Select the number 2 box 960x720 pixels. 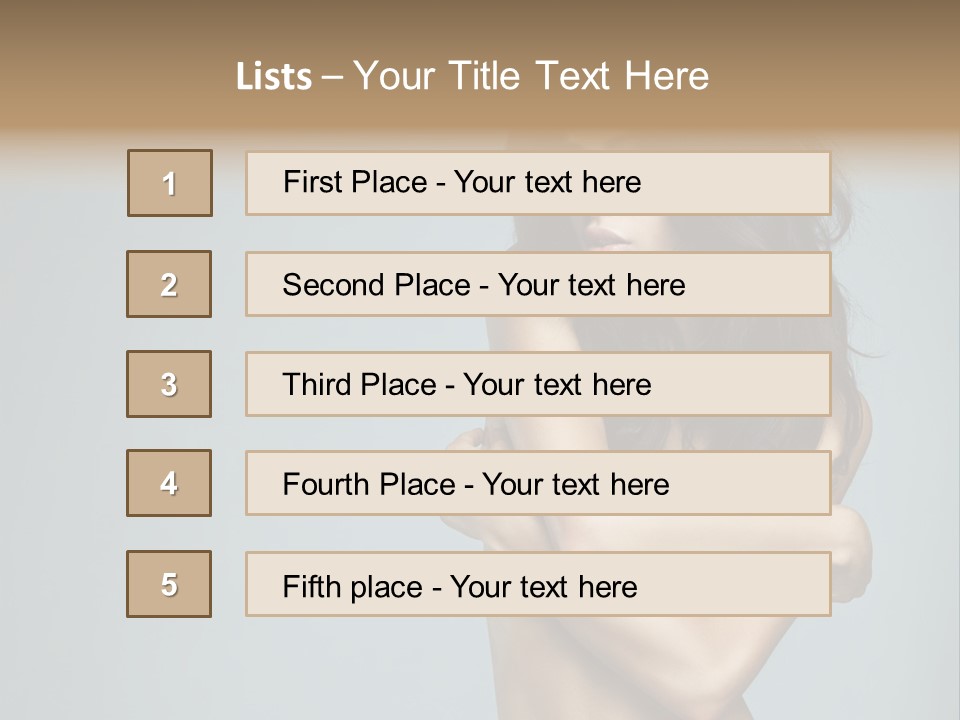[x=169, y=284]
